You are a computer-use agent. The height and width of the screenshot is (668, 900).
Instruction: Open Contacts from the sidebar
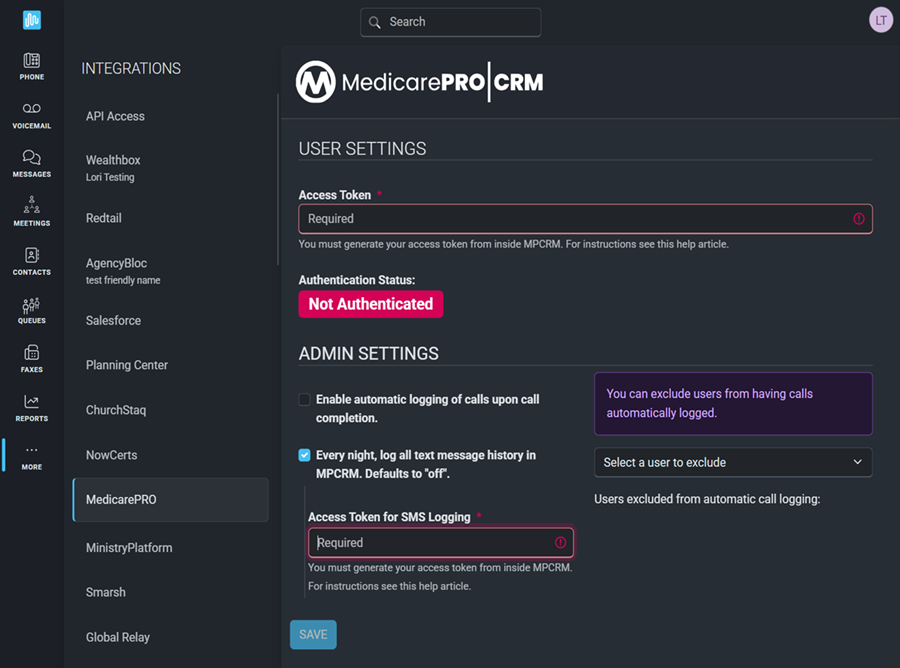tap(32, 256)
